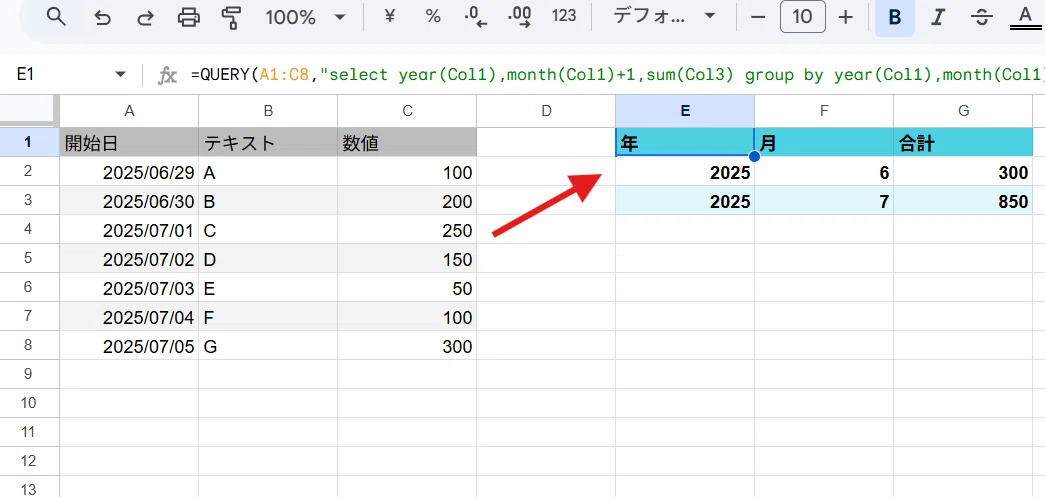Open the 100% zoom dropdown

tap(306, 17)
